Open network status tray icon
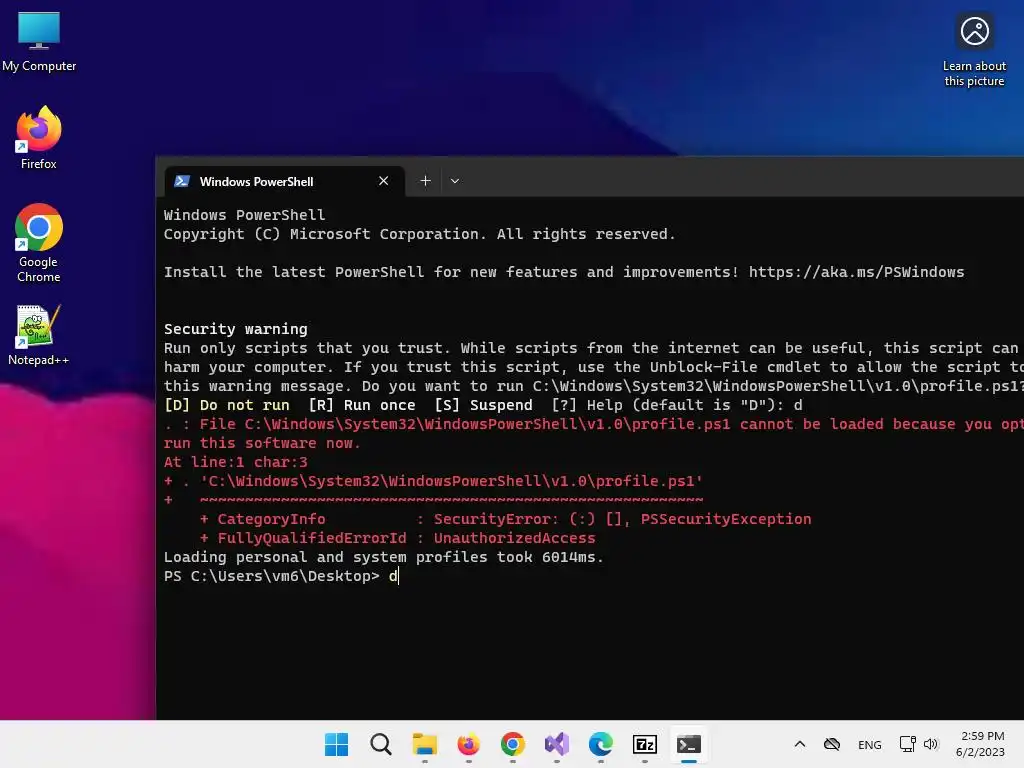This screenshot has height=768, width=1024. point(907,744)
